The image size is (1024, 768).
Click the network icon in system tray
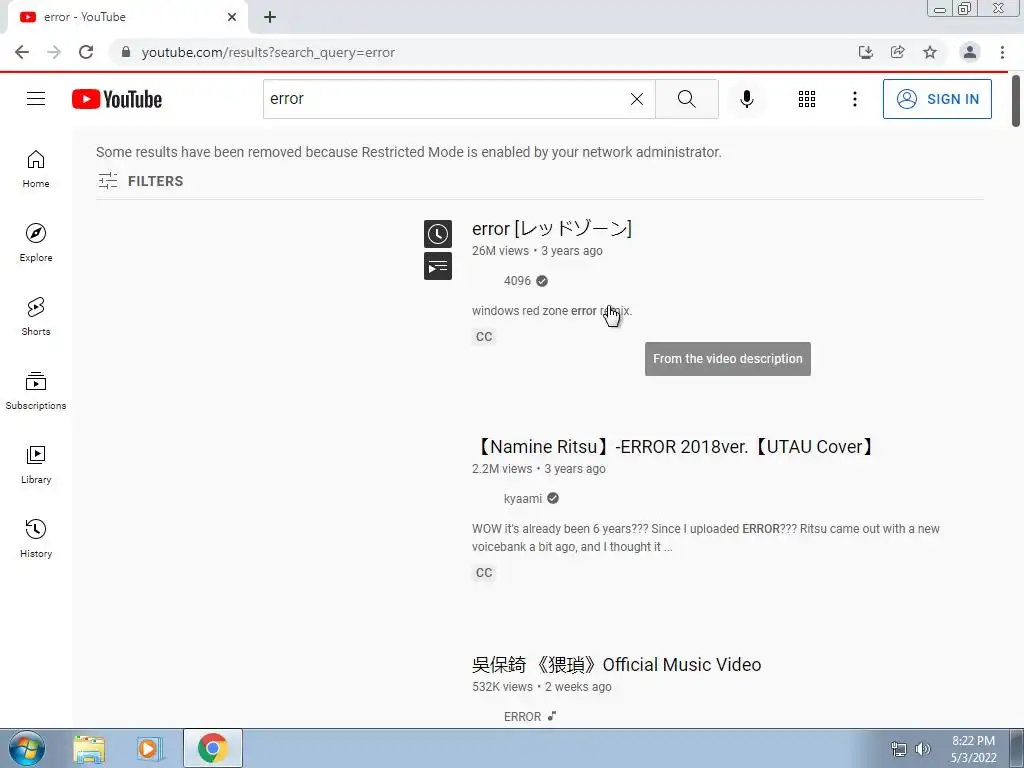click(899, 749)
